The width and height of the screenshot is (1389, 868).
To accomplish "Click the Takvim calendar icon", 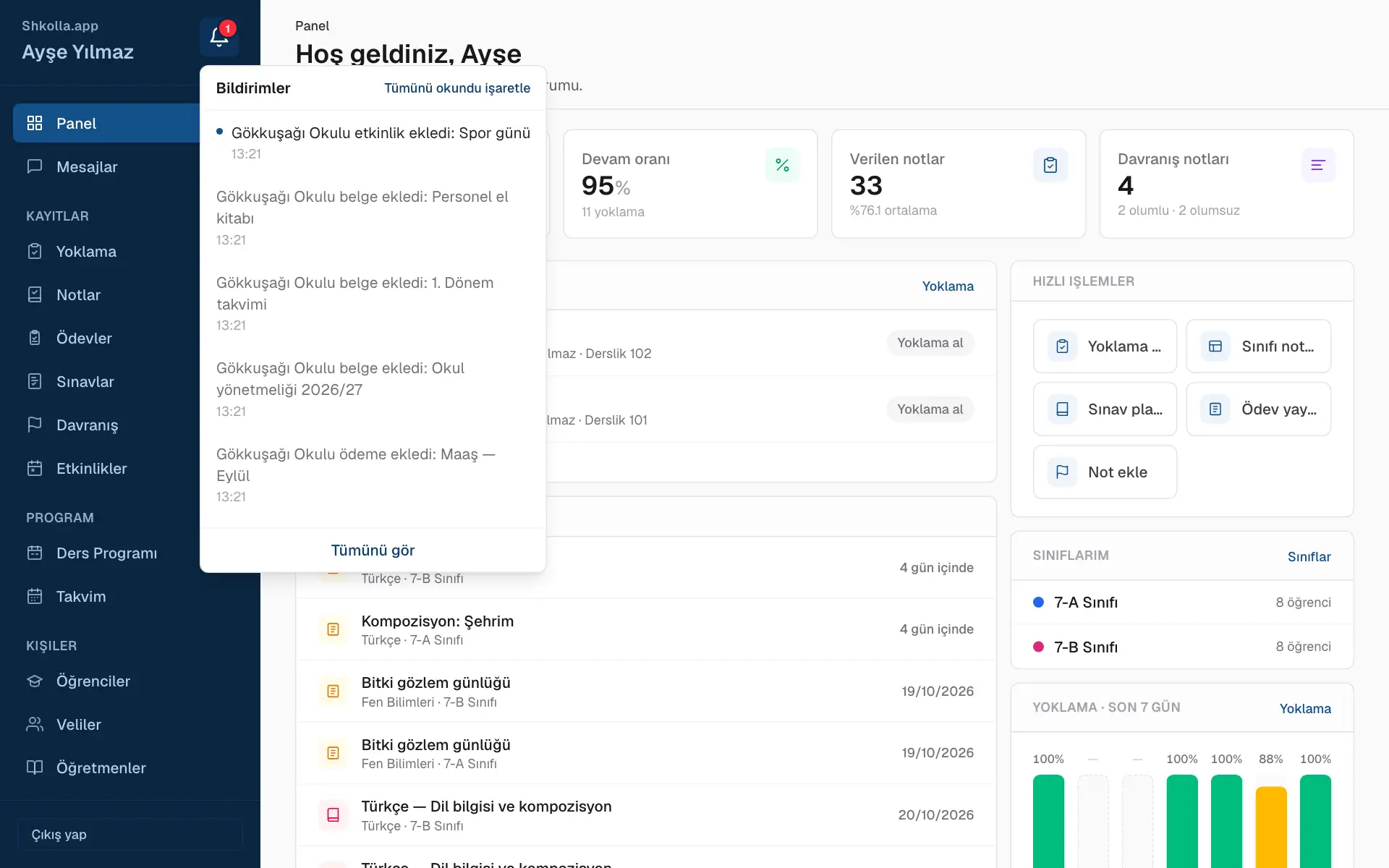I will (35, 596).
